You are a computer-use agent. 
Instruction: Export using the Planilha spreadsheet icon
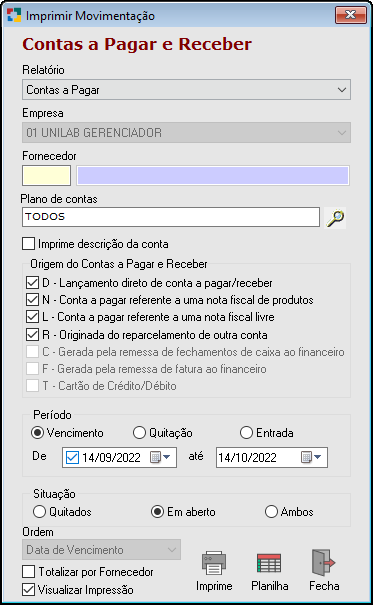[x=269, y=563]
